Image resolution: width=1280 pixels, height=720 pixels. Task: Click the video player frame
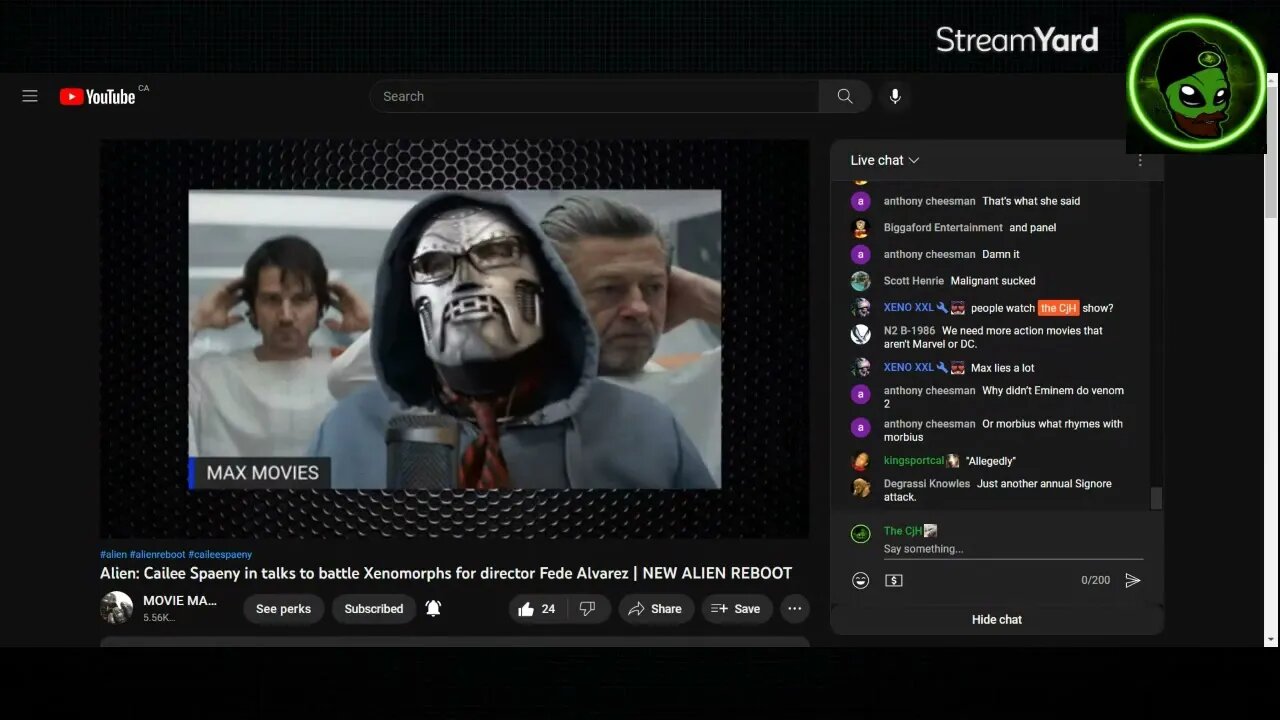point(455,339)
